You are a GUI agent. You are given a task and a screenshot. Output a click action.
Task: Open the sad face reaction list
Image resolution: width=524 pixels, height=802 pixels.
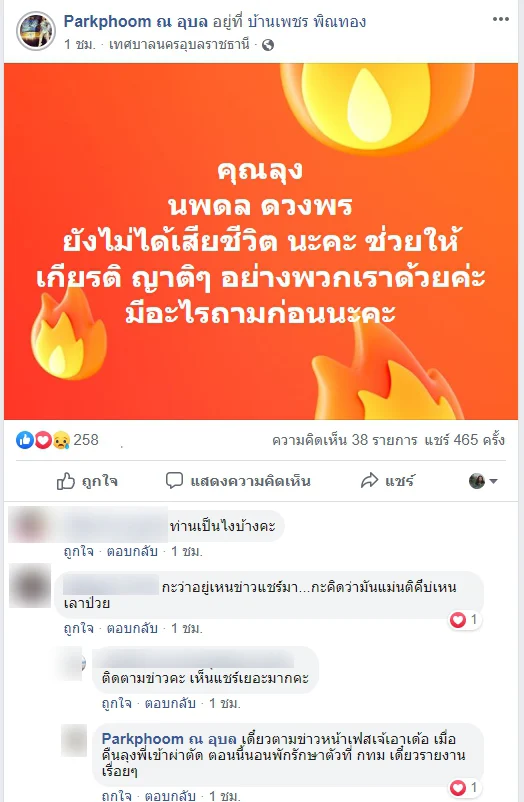[61, 440]
